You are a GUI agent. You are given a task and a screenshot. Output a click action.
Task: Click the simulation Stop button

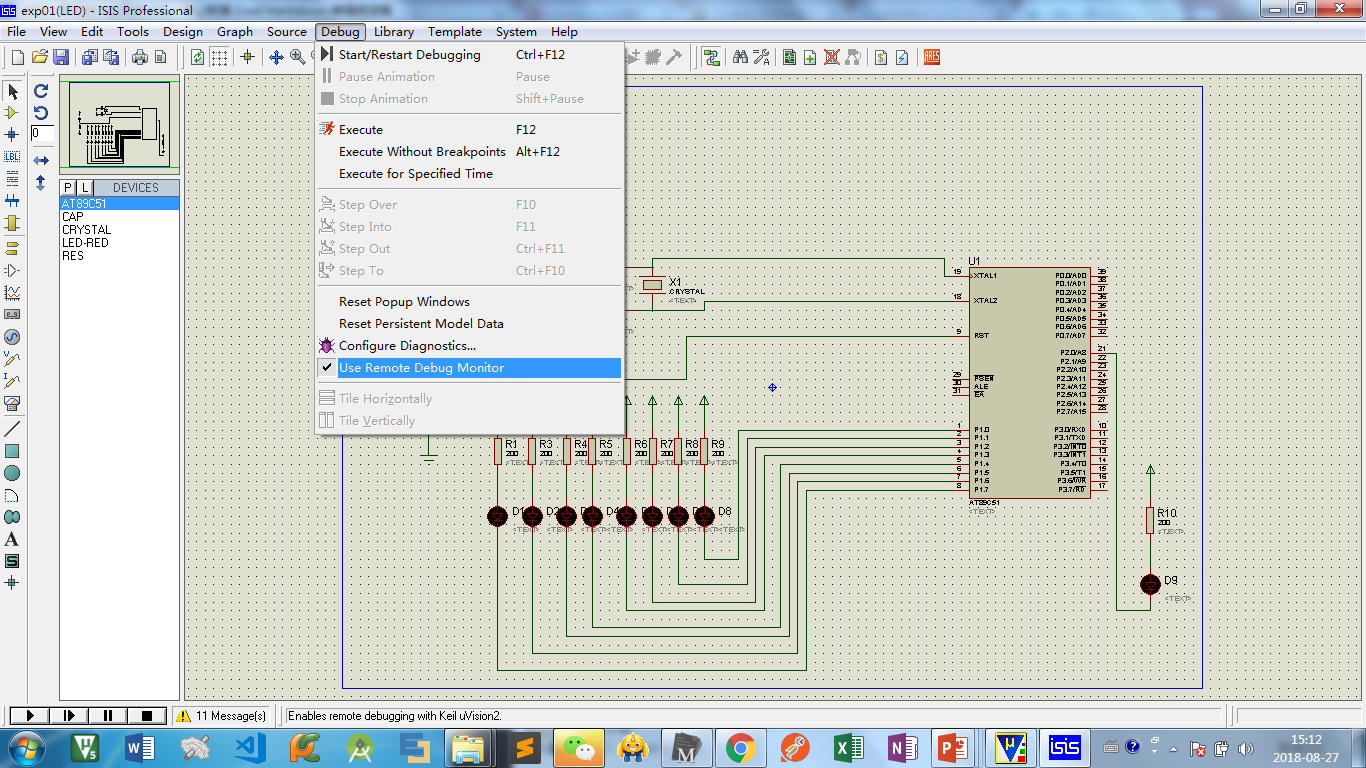click(x=147, y=715)
